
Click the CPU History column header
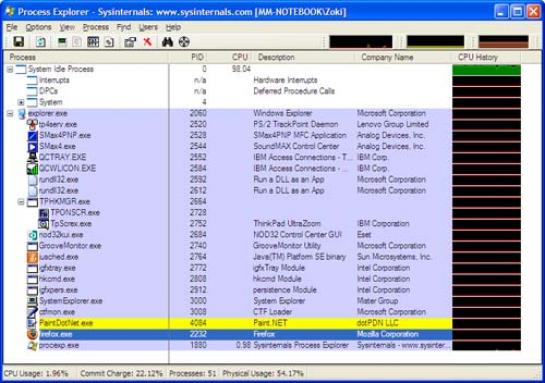coord(486,57)
